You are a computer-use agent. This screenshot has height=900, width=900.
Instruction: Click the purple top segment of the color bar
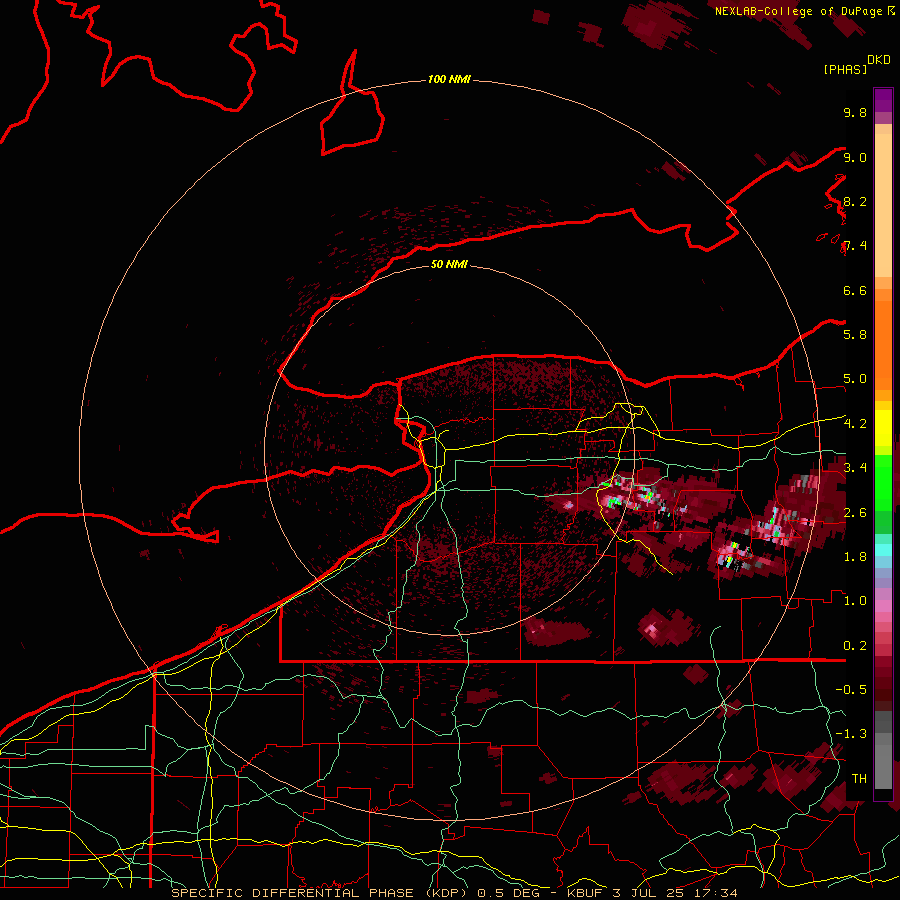point(883,100)
